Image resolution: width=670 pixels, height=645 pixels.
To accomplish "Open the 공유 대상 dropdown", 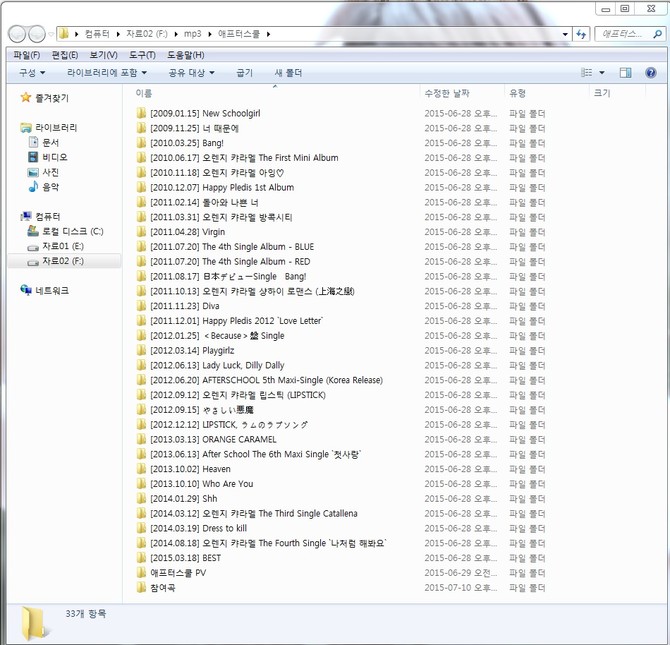I will 191,73.
